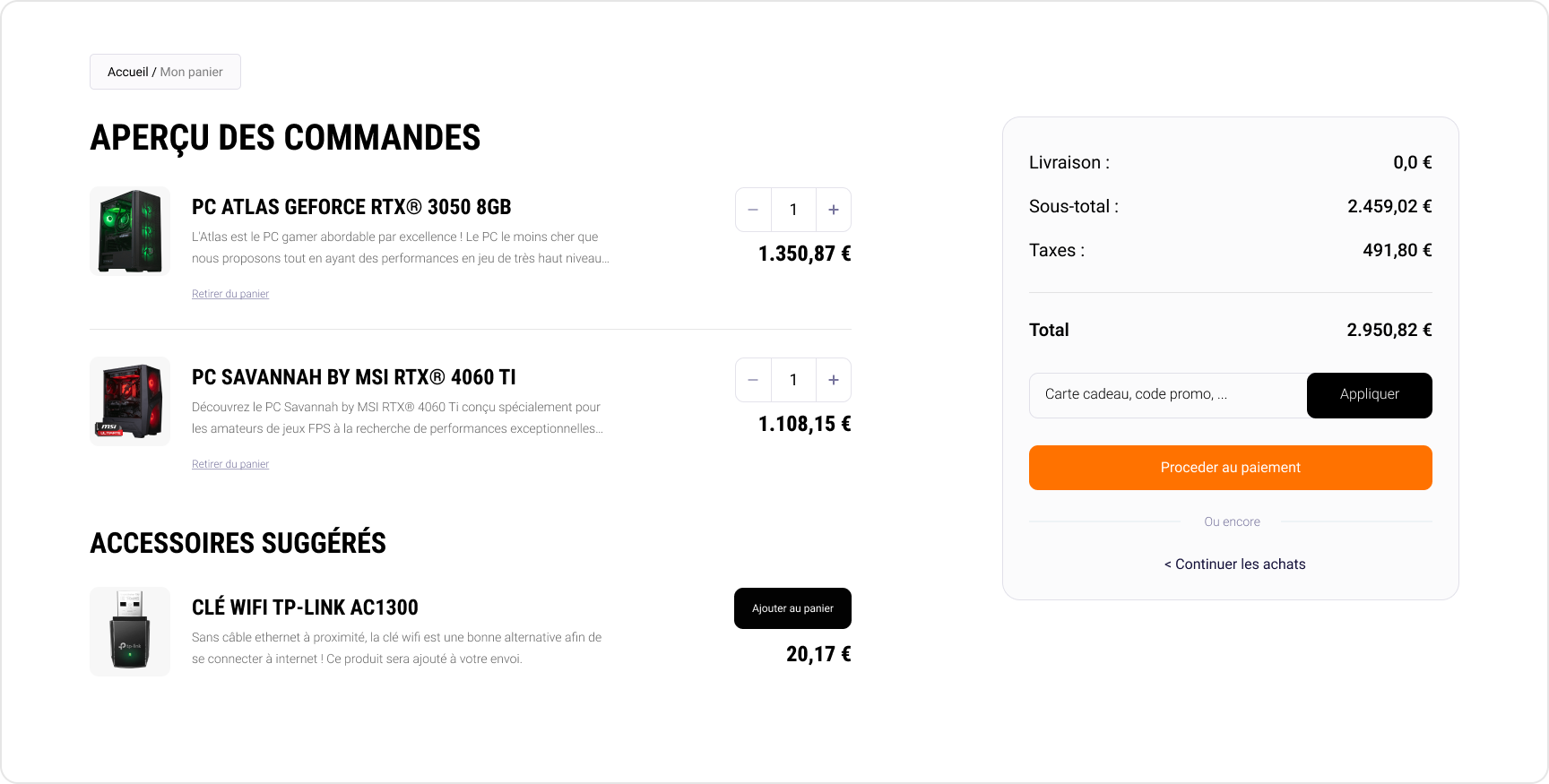The image size is (1549, 784).
Task: Select Mon panier in the breadcrumb
Action: pyautogui.click(x=192, y=72)
